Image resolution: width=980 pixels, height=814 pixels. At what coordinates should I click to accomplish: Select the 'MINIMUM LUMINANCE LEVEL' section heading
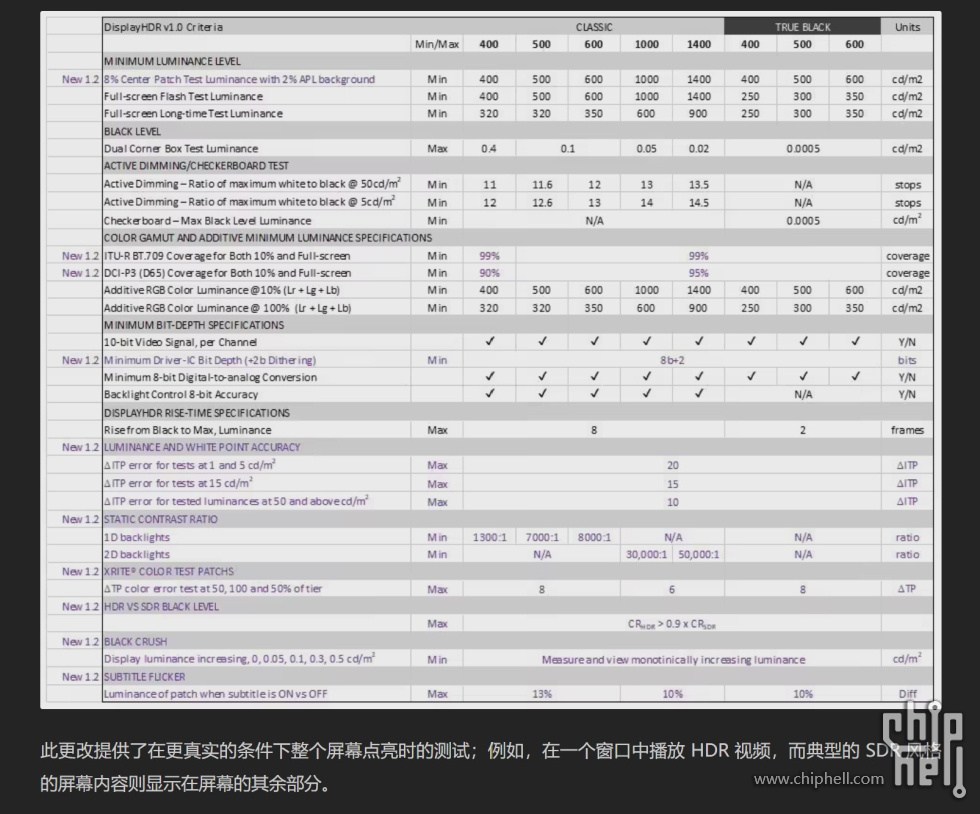pyautogui.click(x=172, y=61)
